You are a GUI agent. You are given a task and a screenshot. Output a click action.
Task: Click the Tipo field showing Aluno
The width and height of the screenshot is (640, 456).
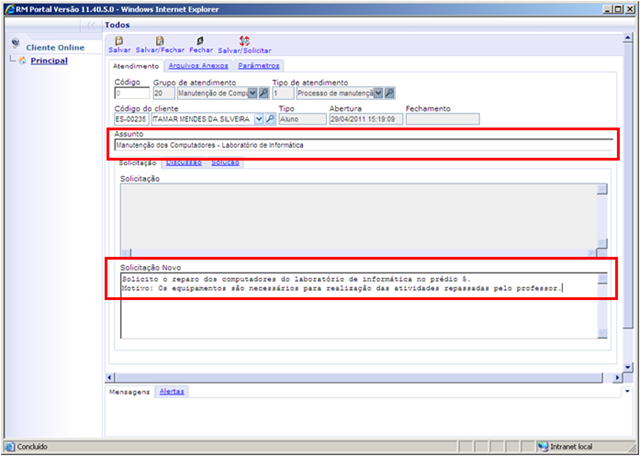click(x=303, y=119)
